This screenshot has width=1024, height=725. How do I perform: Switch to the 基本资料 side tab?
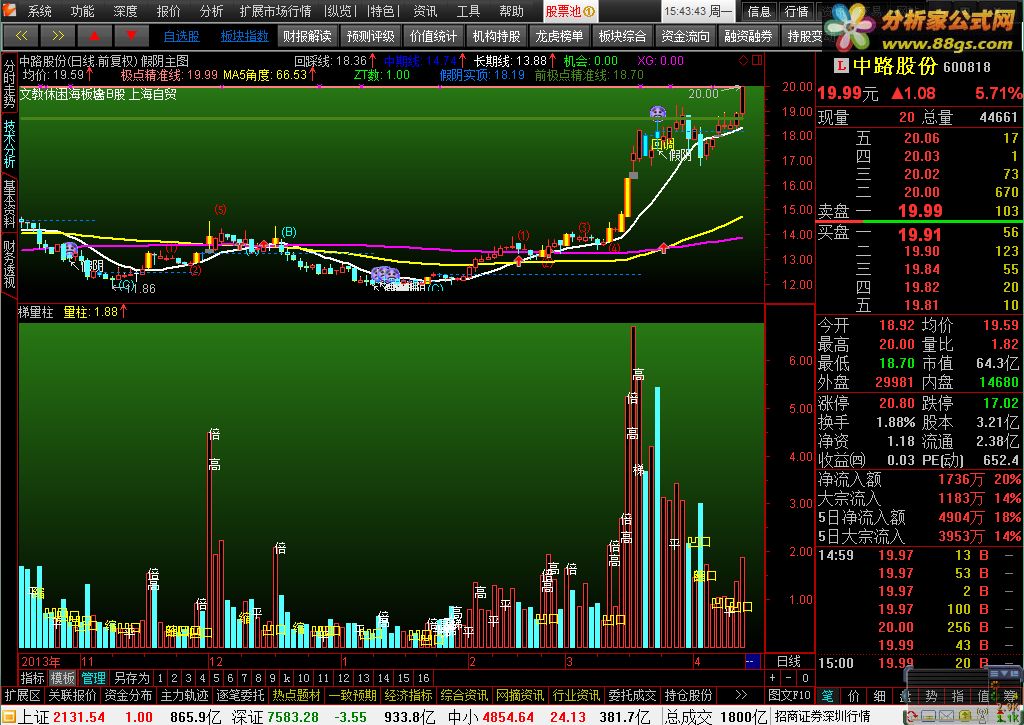pos(9,203)
